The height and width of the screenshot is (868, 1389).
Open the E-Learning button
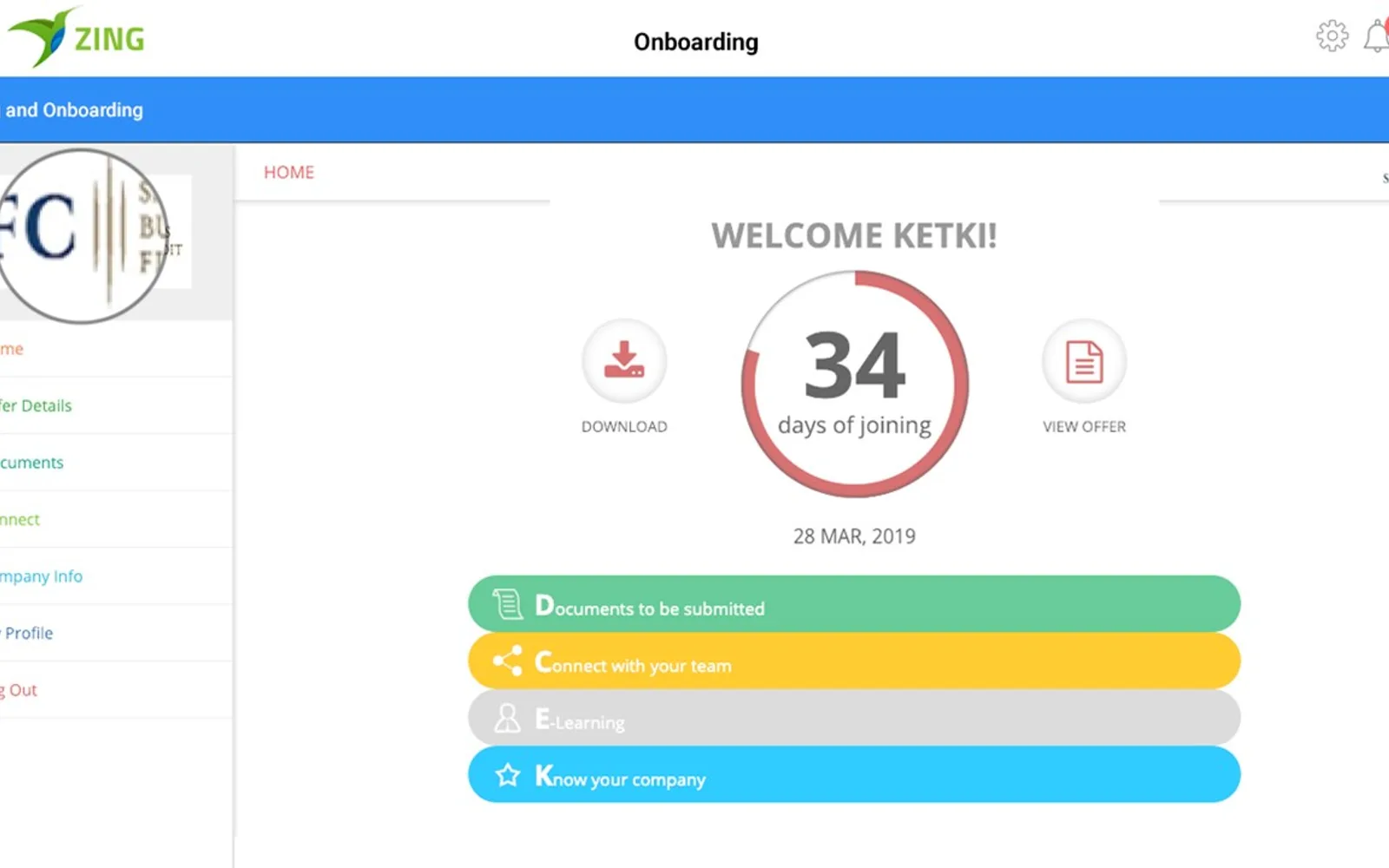tap(854, 718)
